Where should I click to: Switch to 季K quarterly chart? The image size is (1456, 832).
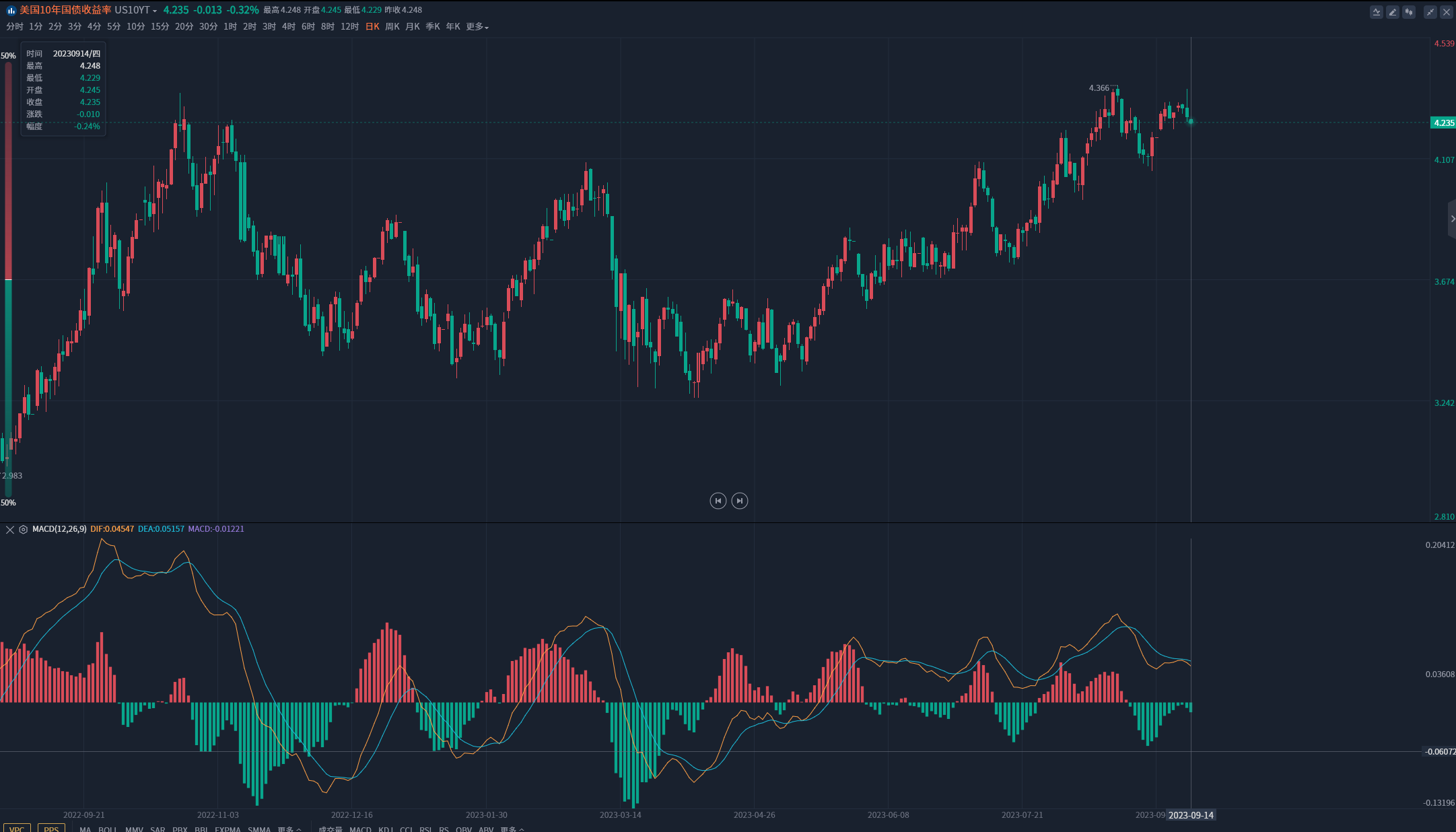(433, 27)
